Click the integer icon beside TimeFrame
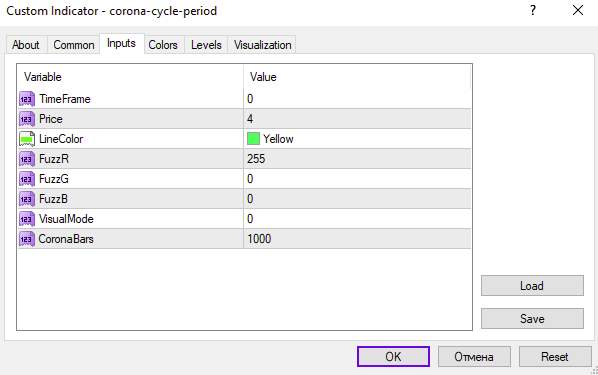Screen dimensions: 598x375 (27, 99)
